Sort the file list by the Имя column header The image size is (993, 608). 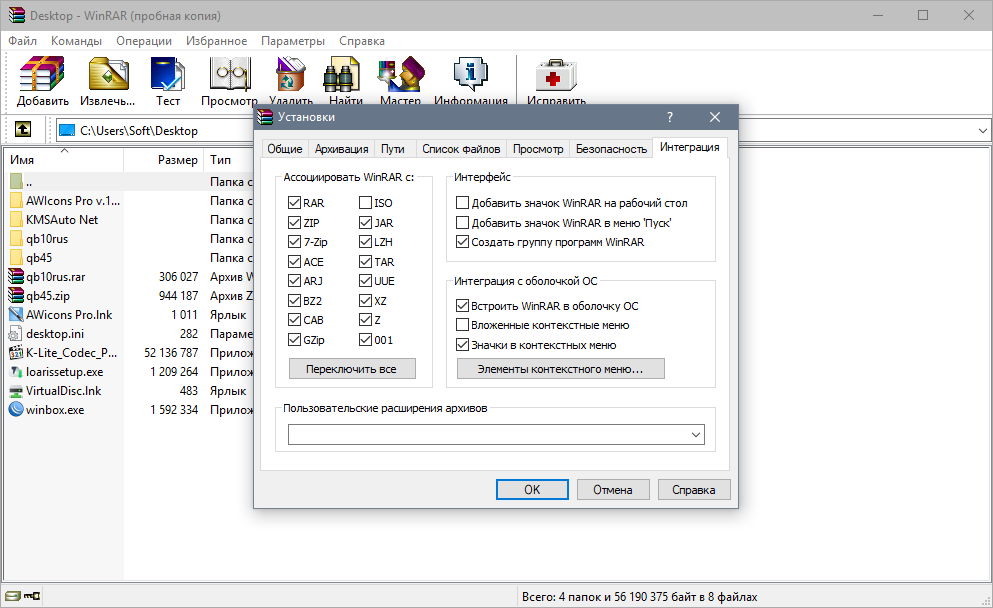[63, 160]
